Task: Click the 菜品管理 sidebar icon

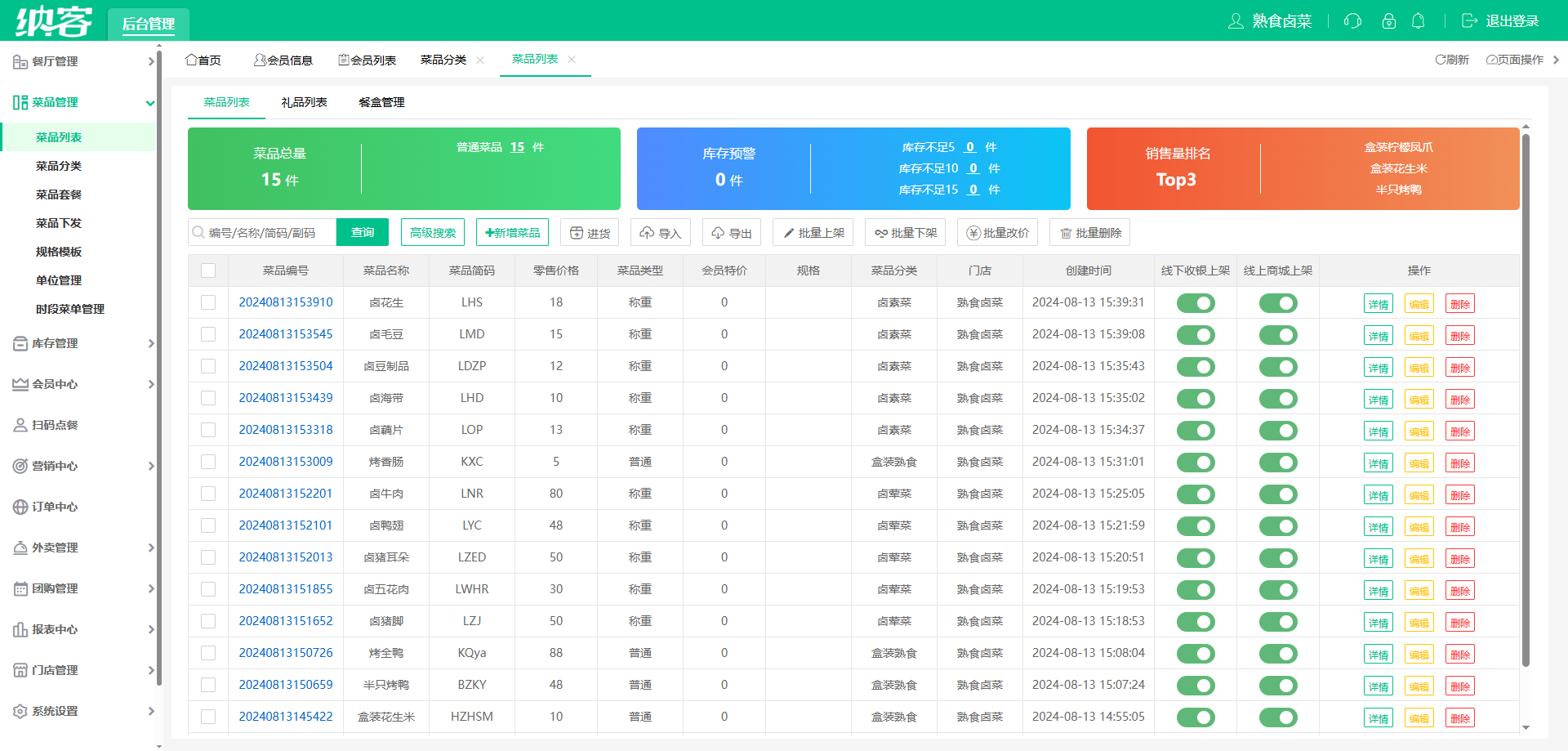Action: click(20, 102)
